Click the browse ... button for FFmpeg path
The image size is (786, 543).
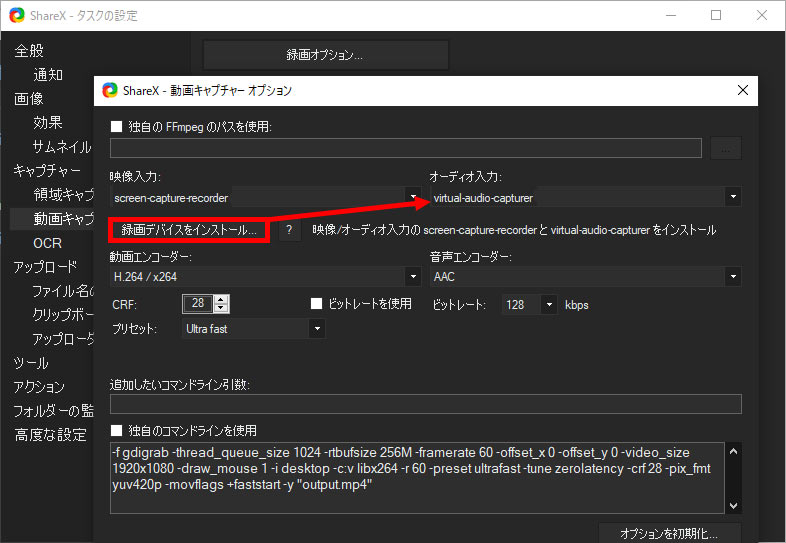[x=725, y=148]
